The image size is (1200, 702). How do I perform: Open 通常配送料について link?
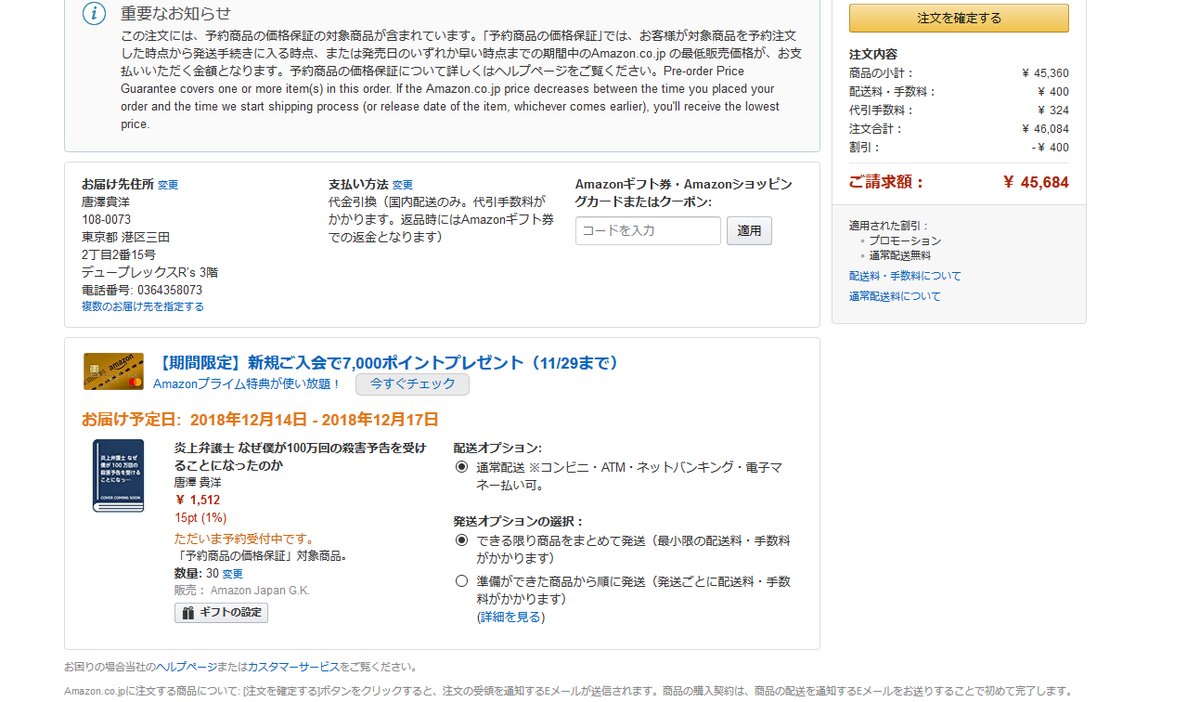pos(895,296)
